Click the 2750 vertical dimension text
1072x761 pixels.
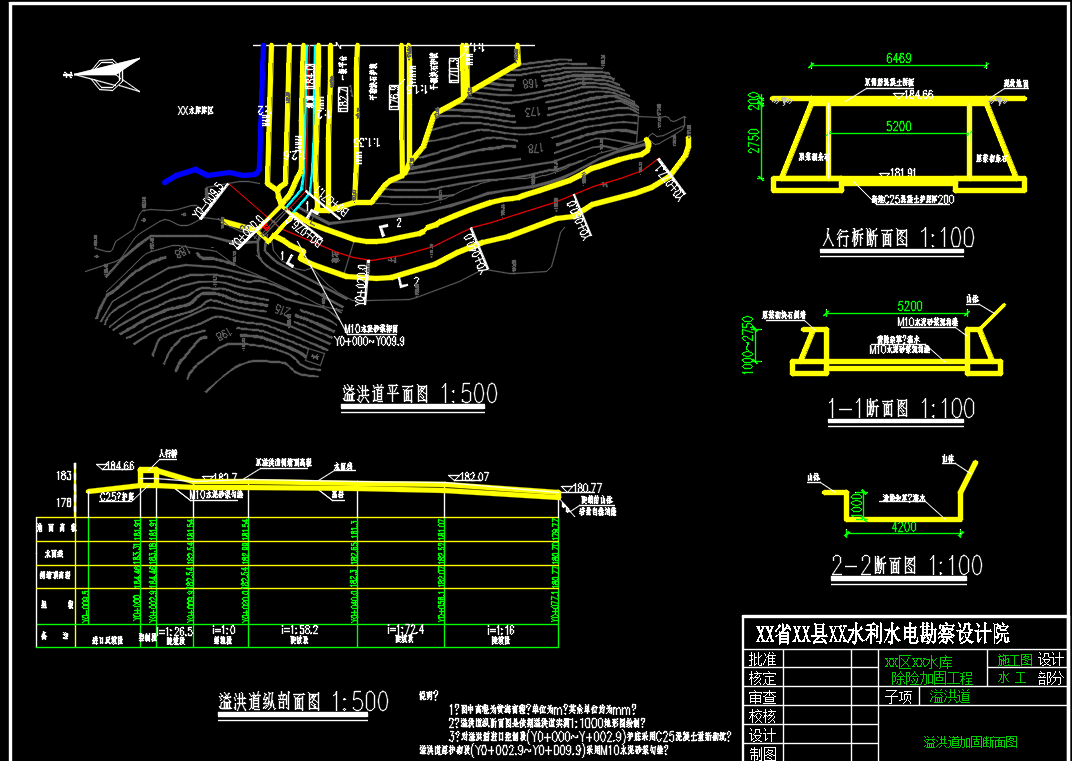(755, 144)
